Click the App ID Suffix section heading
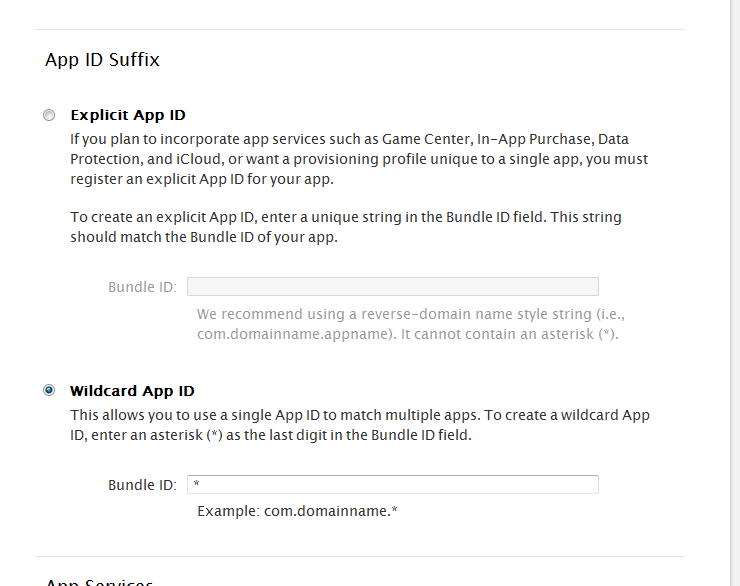Viewport: 740px width, 586px height. pos(102,60)
